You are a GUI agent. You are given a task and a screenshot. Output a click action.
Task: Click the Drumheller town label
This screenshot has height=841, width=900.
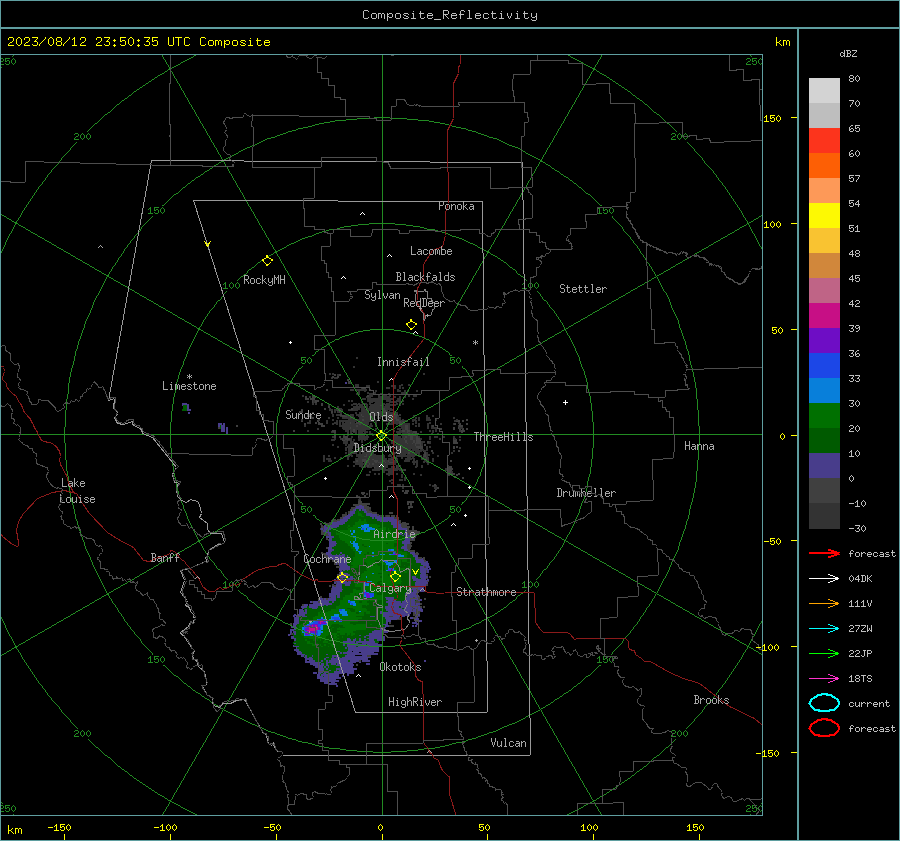[x=586, y=493]
